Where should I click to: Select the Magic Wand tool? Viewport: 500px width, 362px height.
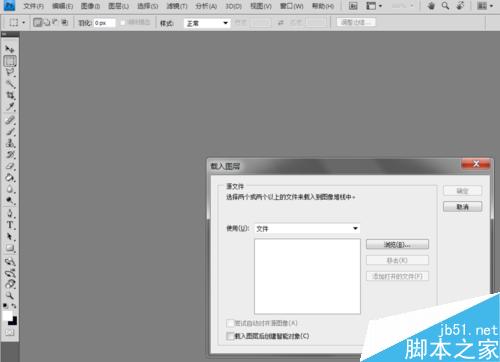click(10, 84)
